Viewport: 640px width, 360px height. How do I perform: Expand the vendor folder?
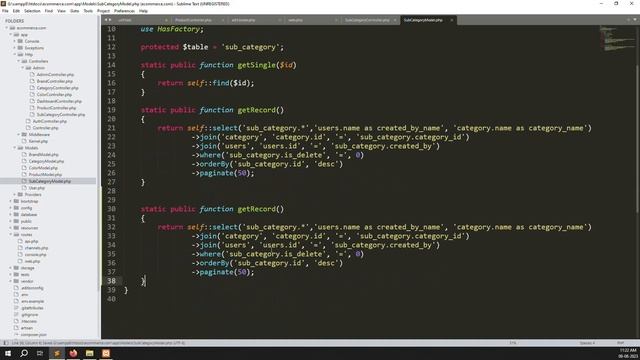[11, 281]
